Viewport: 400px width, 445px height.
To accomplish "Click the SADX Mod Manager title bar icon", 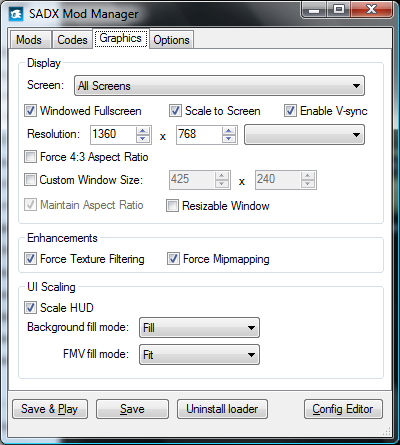I will 16,14.
